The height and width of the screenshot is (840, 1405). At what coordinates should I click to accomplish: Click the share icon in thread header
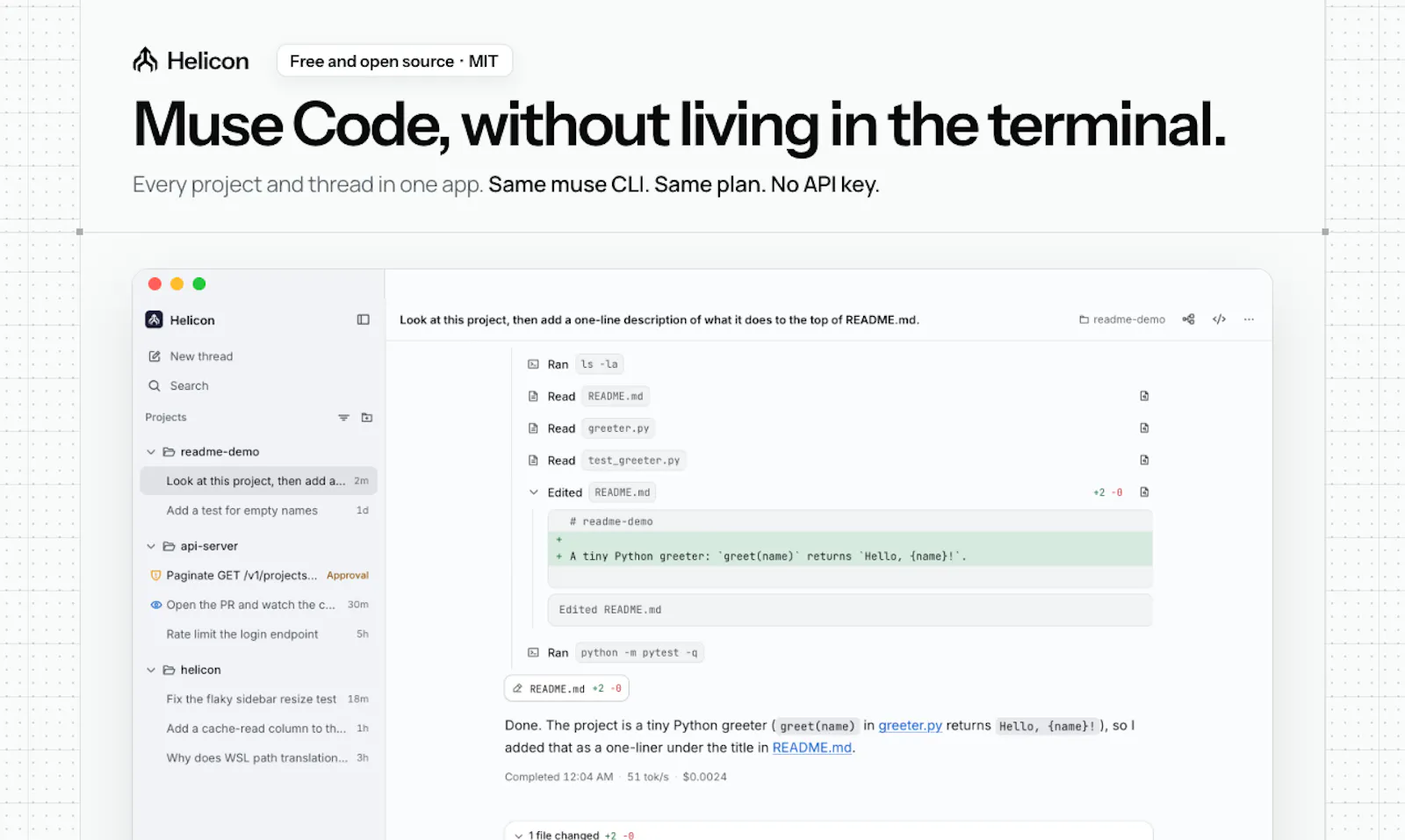[1188, 319]
